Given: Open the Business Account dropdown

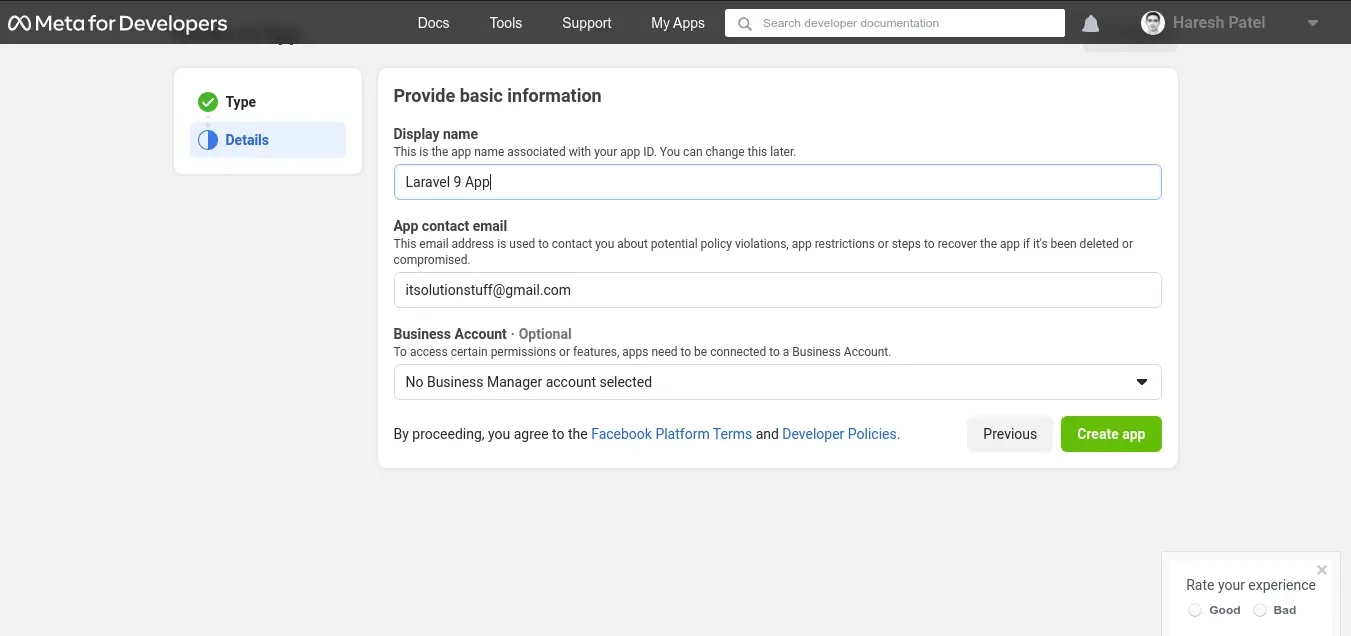Looking at the screenshot, I should [777, 382].
